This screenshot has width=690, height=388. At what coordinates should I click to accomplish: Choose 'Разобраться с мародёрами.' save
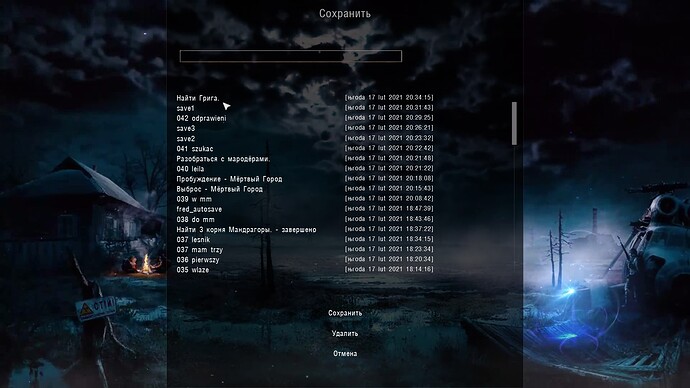point(305,158)
